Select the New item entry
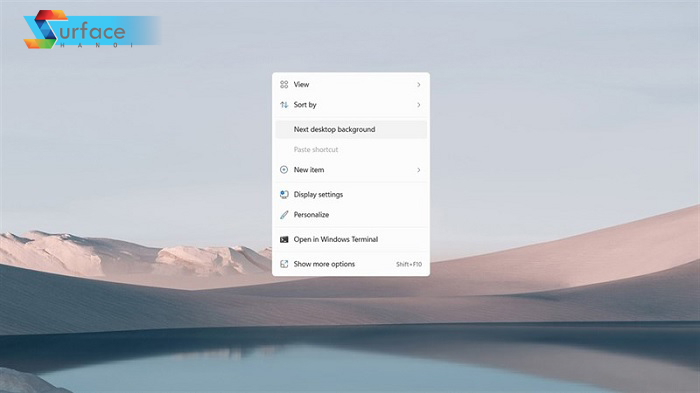Viewport: 700px width, 393px height. [351, 170]
